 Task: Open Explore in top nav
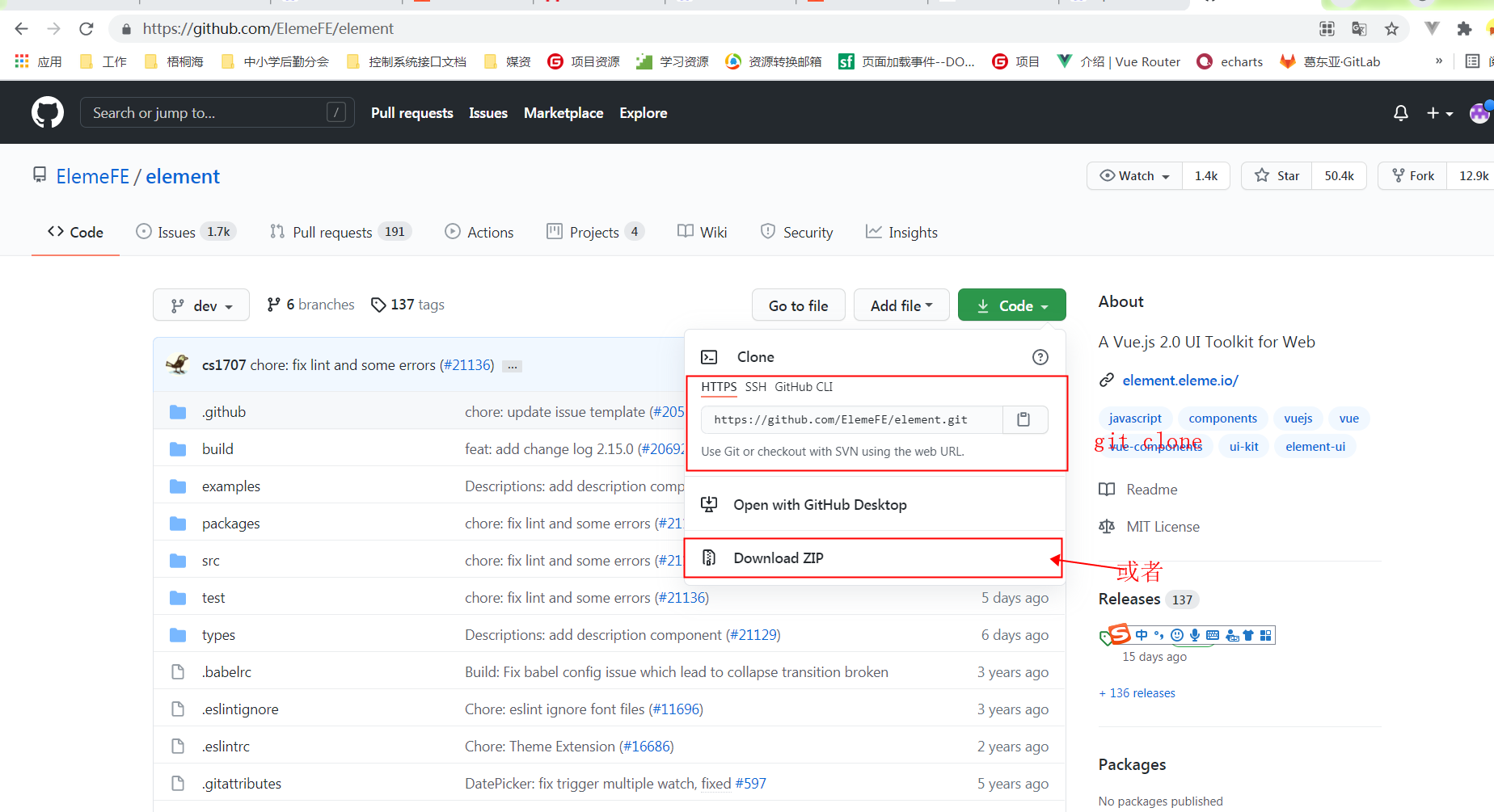[644, 113]
